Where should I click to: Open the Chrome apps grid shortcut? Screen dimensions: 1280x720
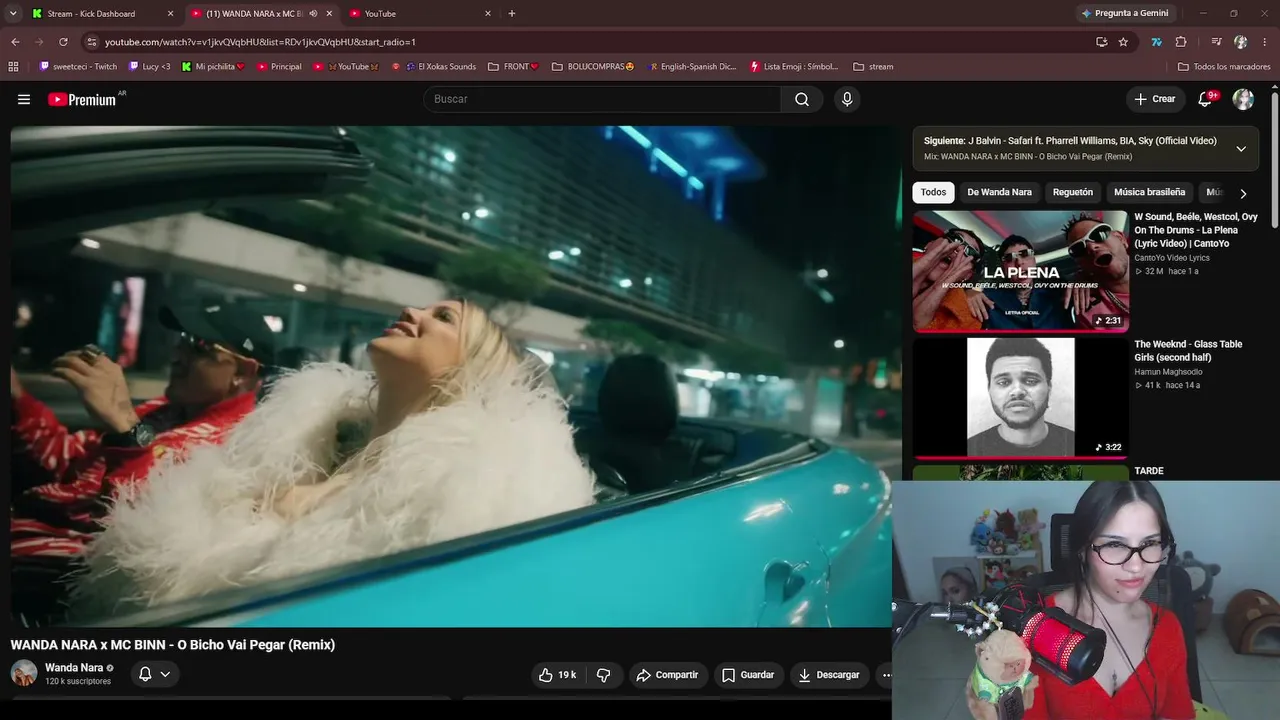[x=13, y=67]
